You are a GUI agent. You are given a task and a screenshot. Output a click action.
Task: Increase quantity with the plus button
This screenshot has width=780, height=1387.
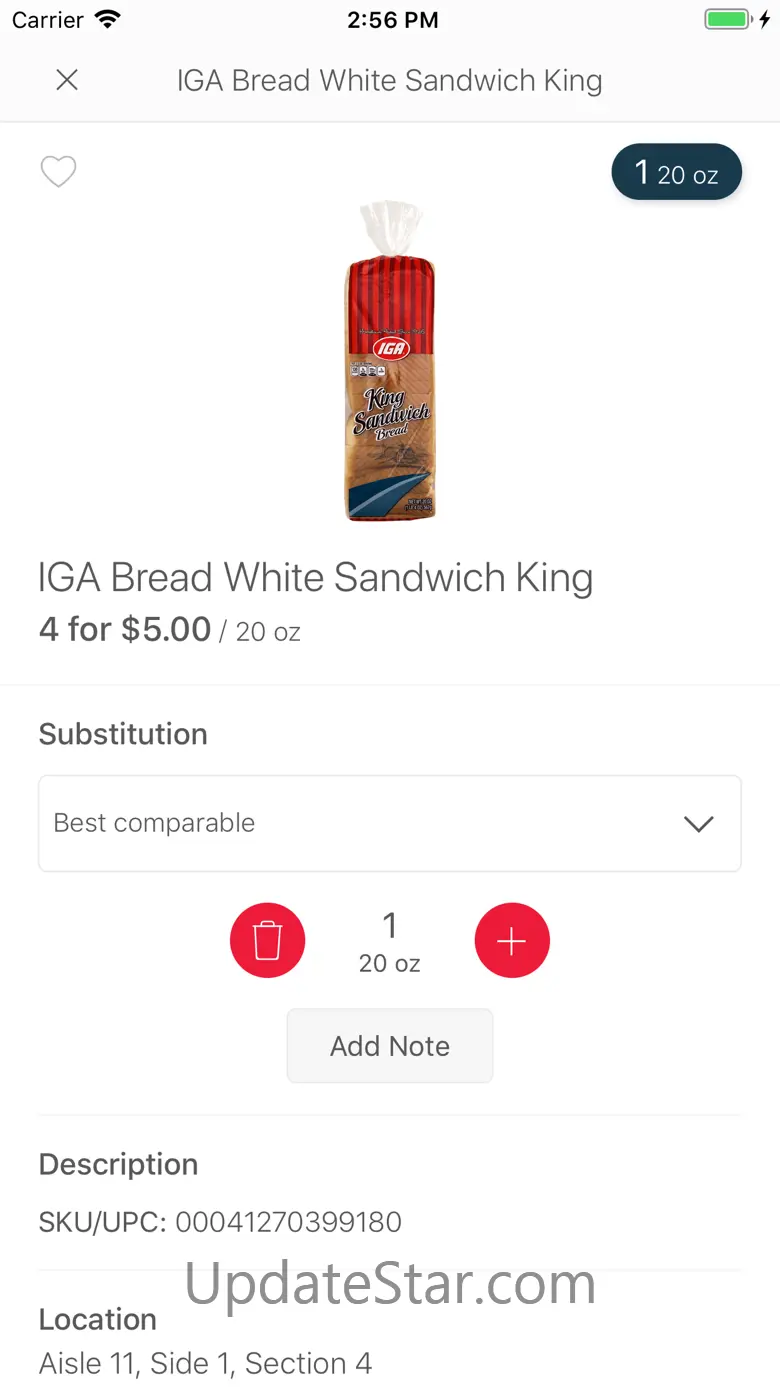tap(512, 940)
